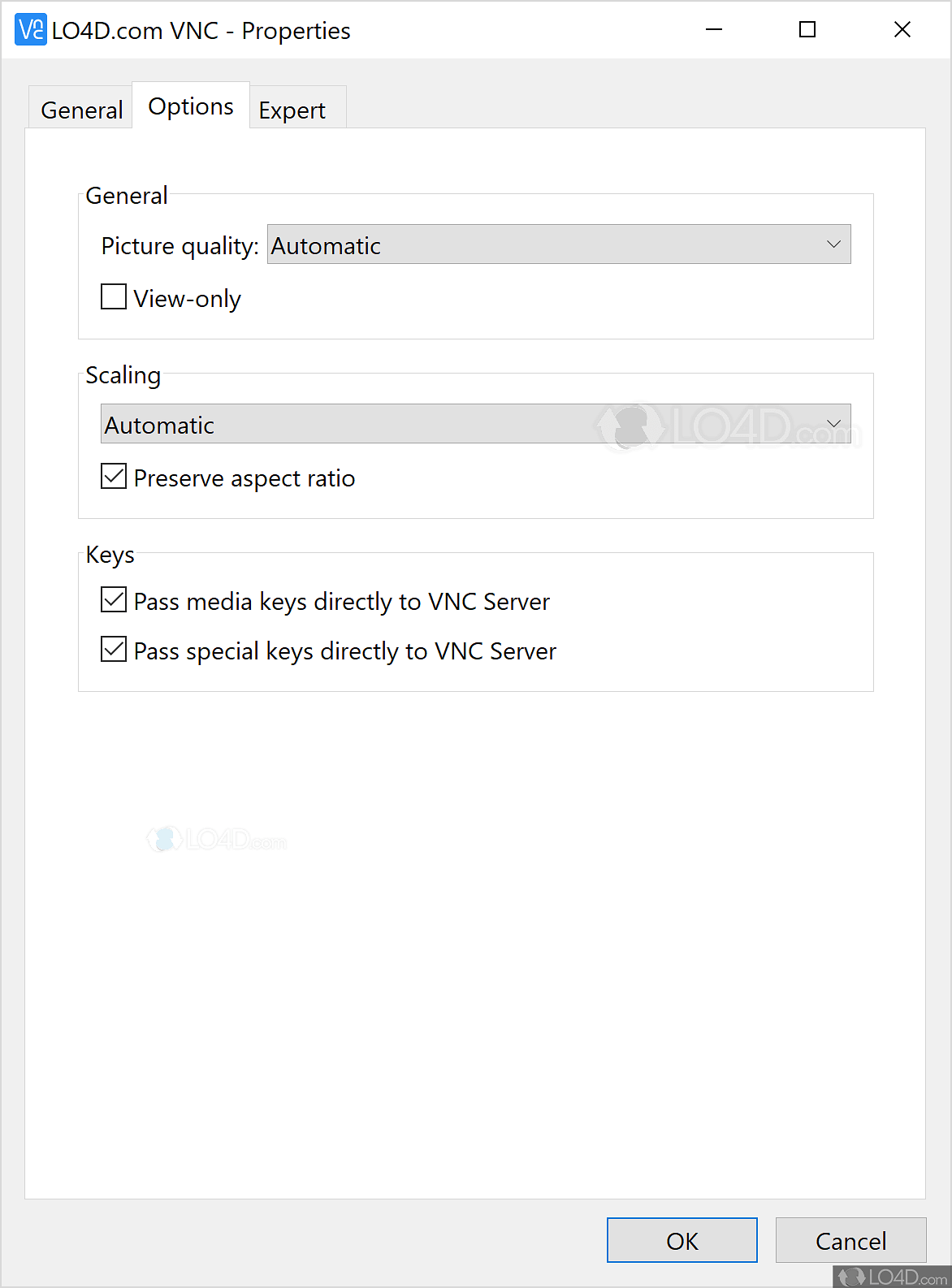Select the Automatic value under Scaling
Image resolution: width=952 pixels, height=1288 pixels.
click(x=406, y=423)
